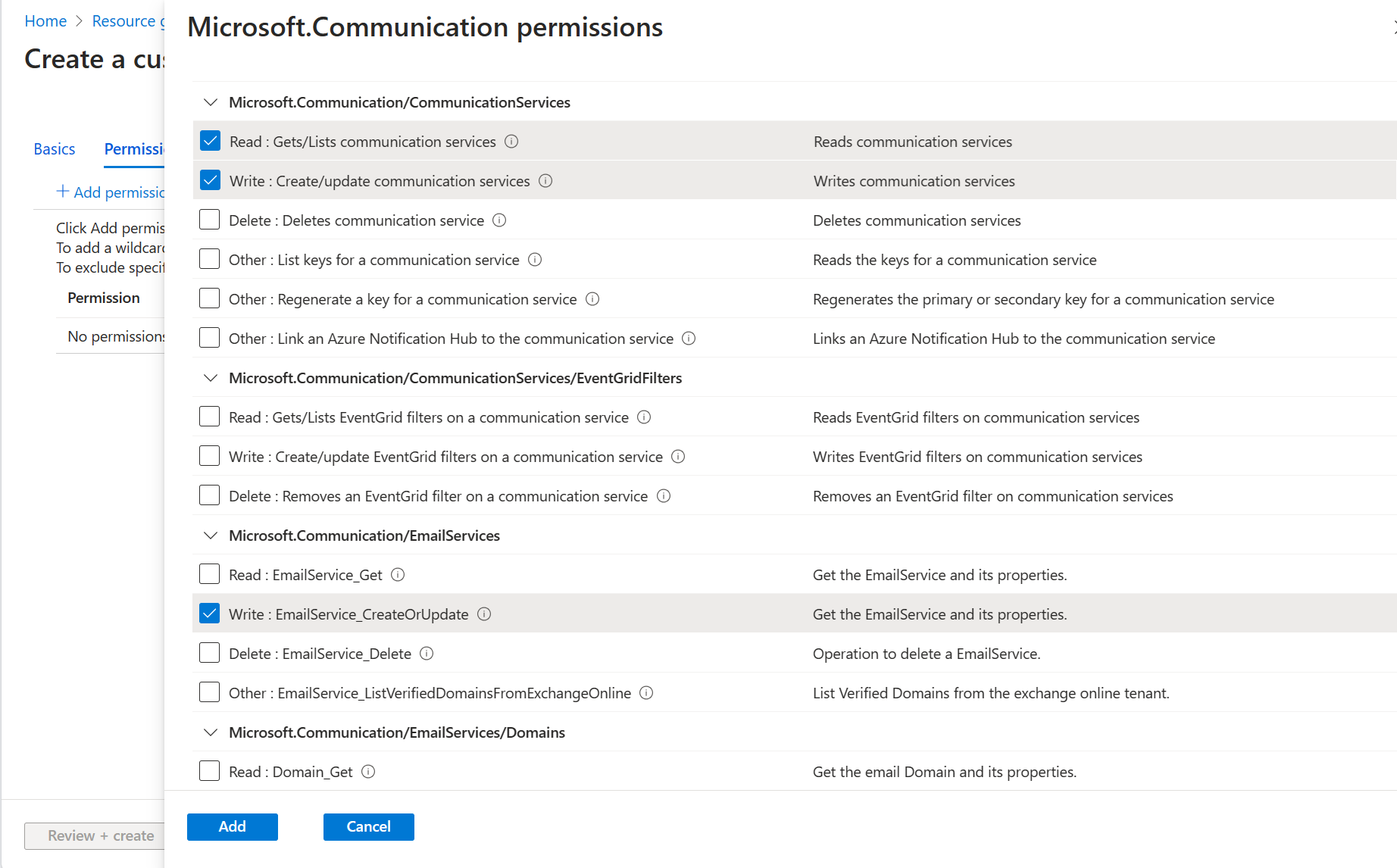The image size is (1397, 868).
Task: Check Delete EmailService_Delete permission
Action: click(210, 653)
